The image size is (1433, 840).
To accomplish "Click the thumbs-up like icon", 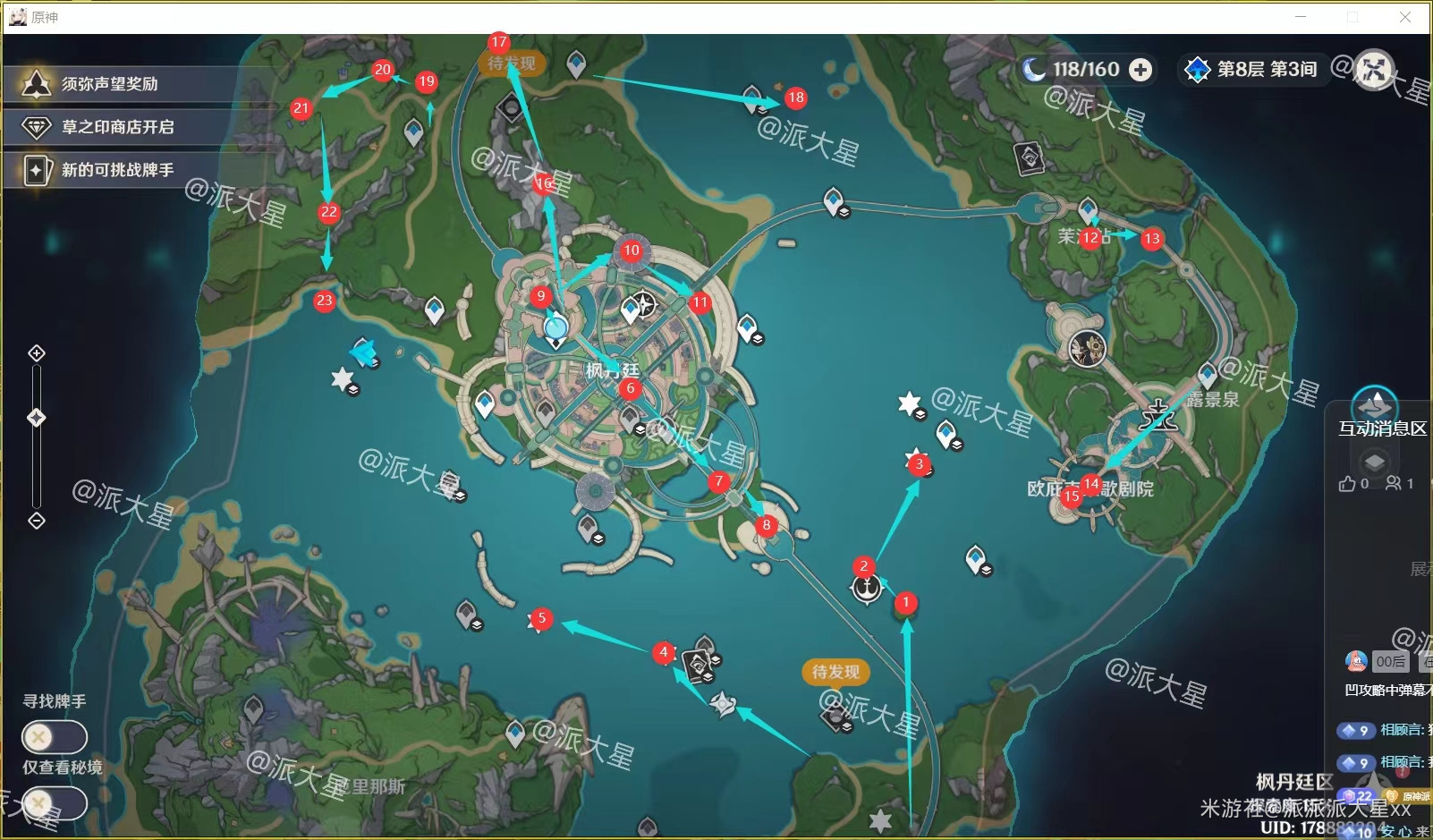I will tap(1347, 484).
